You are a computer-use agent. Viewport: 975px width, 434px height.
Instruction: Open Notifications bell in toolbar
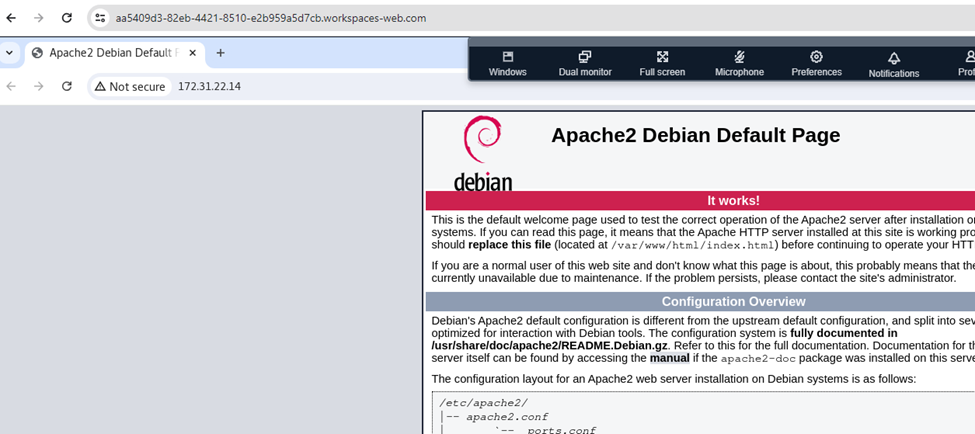[894, 65]
